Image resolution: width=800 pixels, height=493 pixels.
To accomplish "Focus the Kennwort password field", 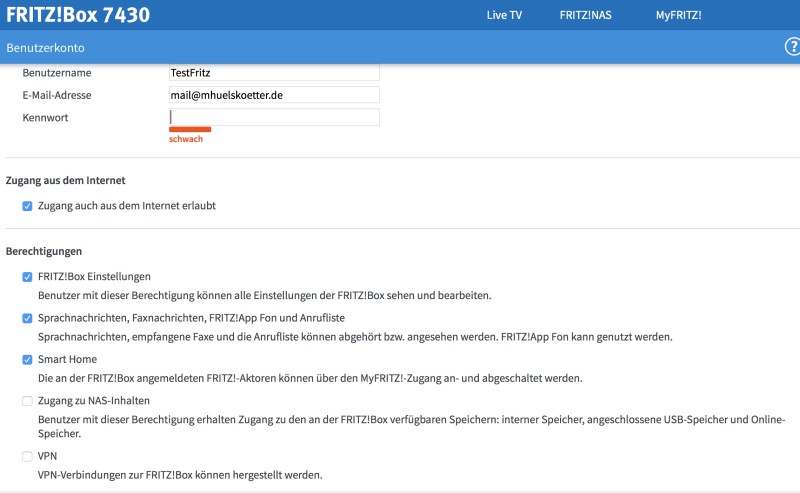I will (274, 117).
